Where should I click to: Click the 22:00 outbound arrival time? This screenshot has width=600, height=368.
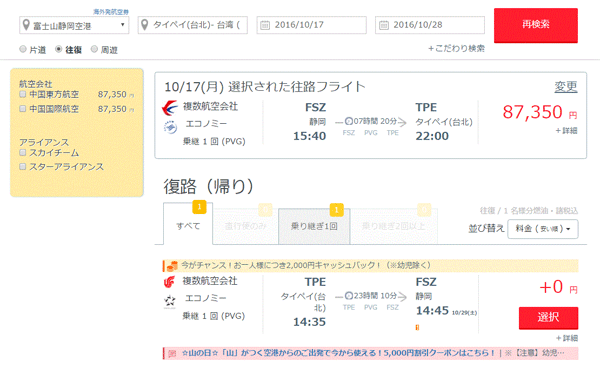coord(432,136)
